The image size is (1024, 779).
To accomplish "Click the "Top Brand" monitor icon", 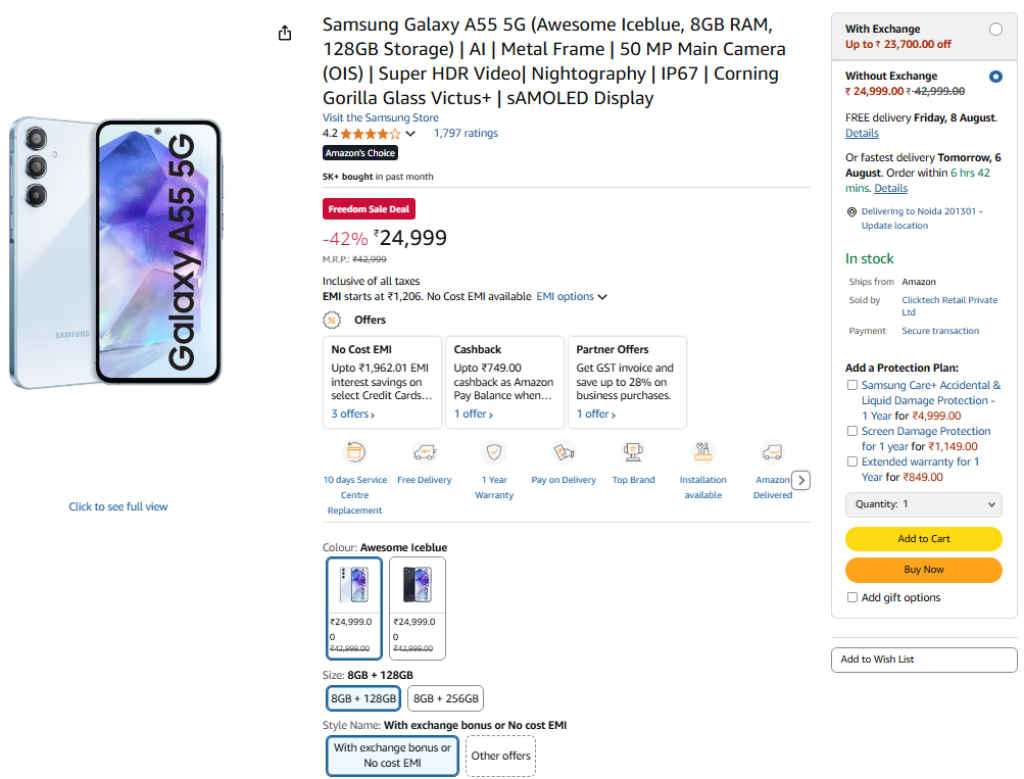I will [x=632, y=451].
